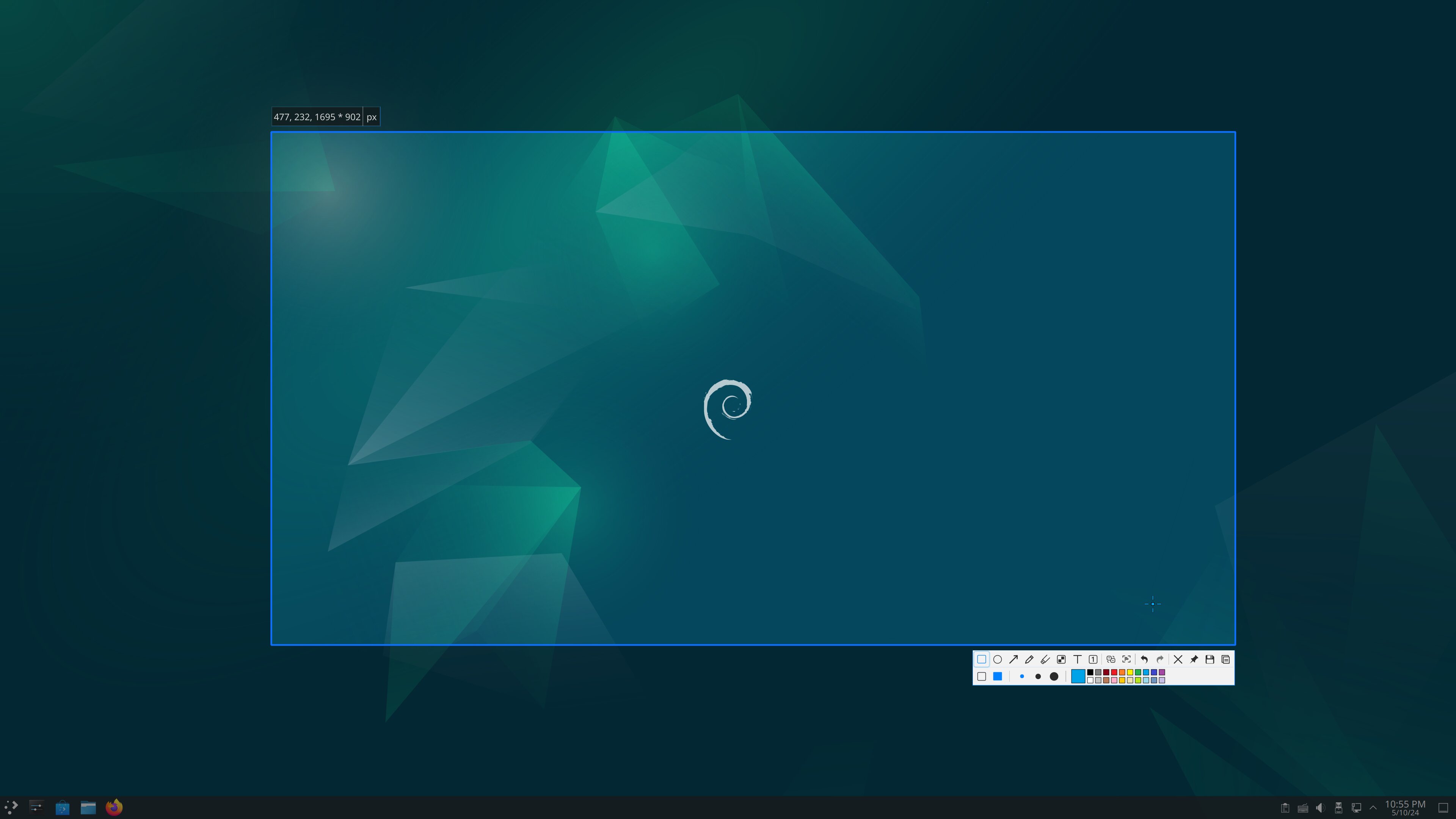Open the volume control tray icon
Viewport: 1456px width, 819px height.
coord(1320,808)
